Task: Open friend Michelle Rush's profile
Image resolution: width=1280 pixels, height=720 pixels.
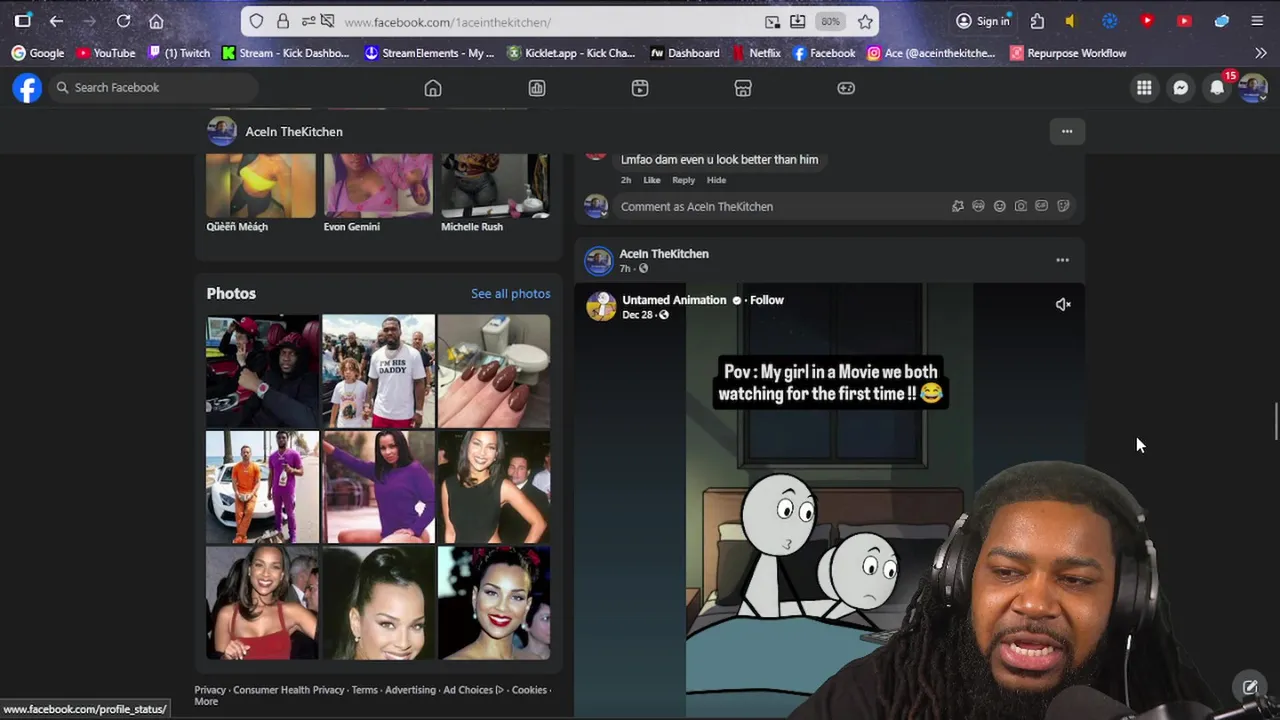Action: coord(472,227)
